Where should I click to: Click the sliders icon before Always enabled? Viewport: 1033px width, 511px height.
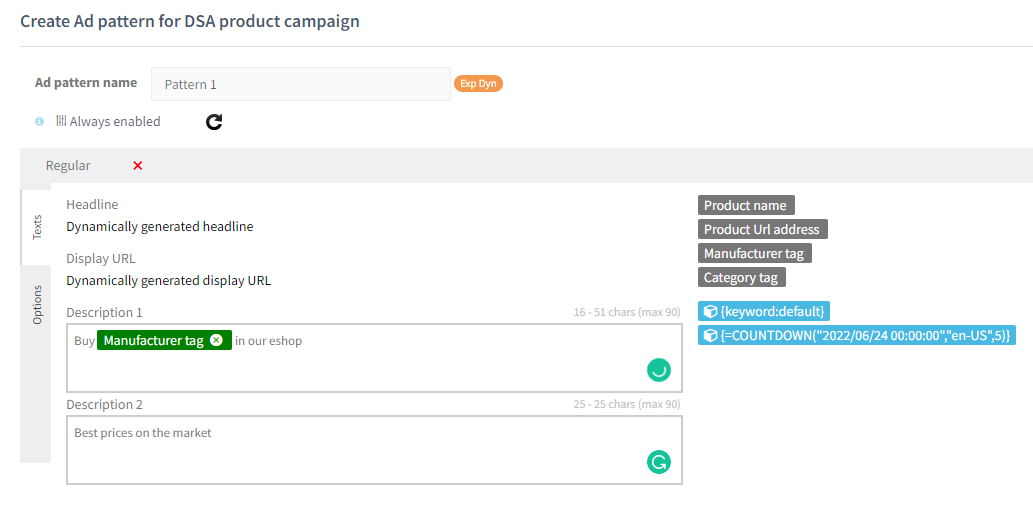(x=61, y=121)
